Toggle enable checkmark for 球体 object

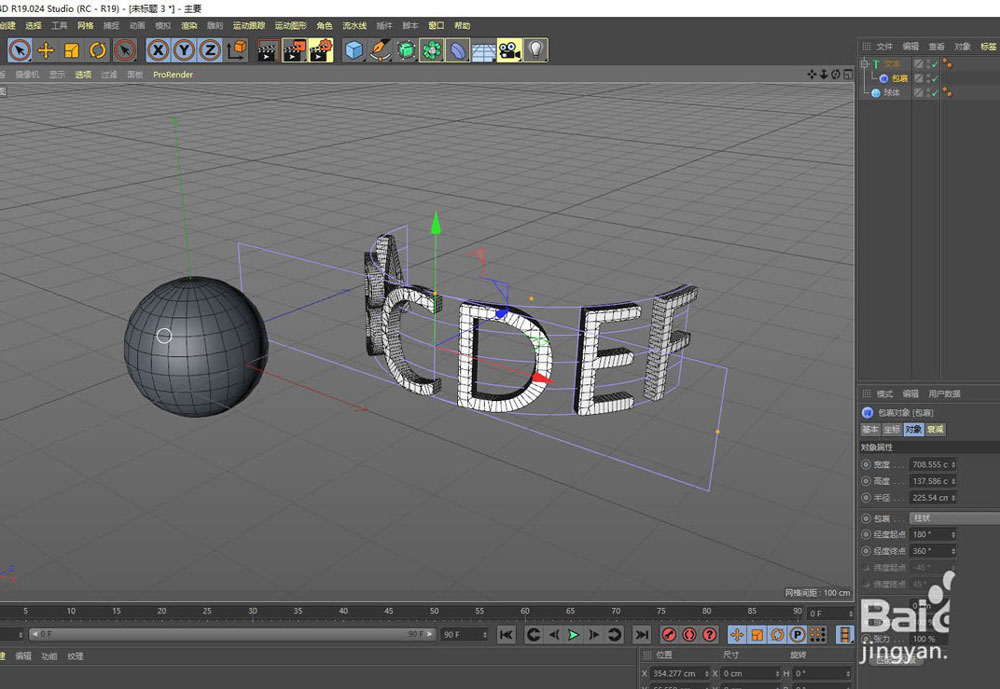point(935,93)
